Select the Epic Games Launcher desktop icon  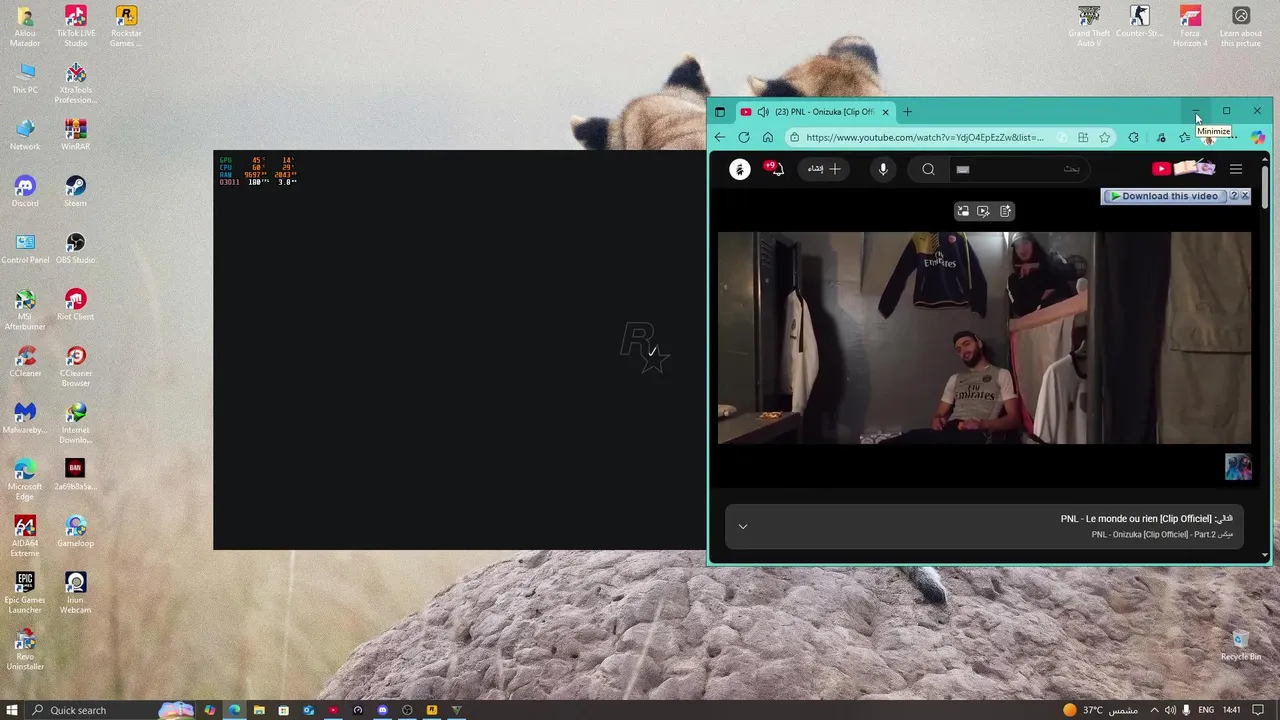(25, 593)
